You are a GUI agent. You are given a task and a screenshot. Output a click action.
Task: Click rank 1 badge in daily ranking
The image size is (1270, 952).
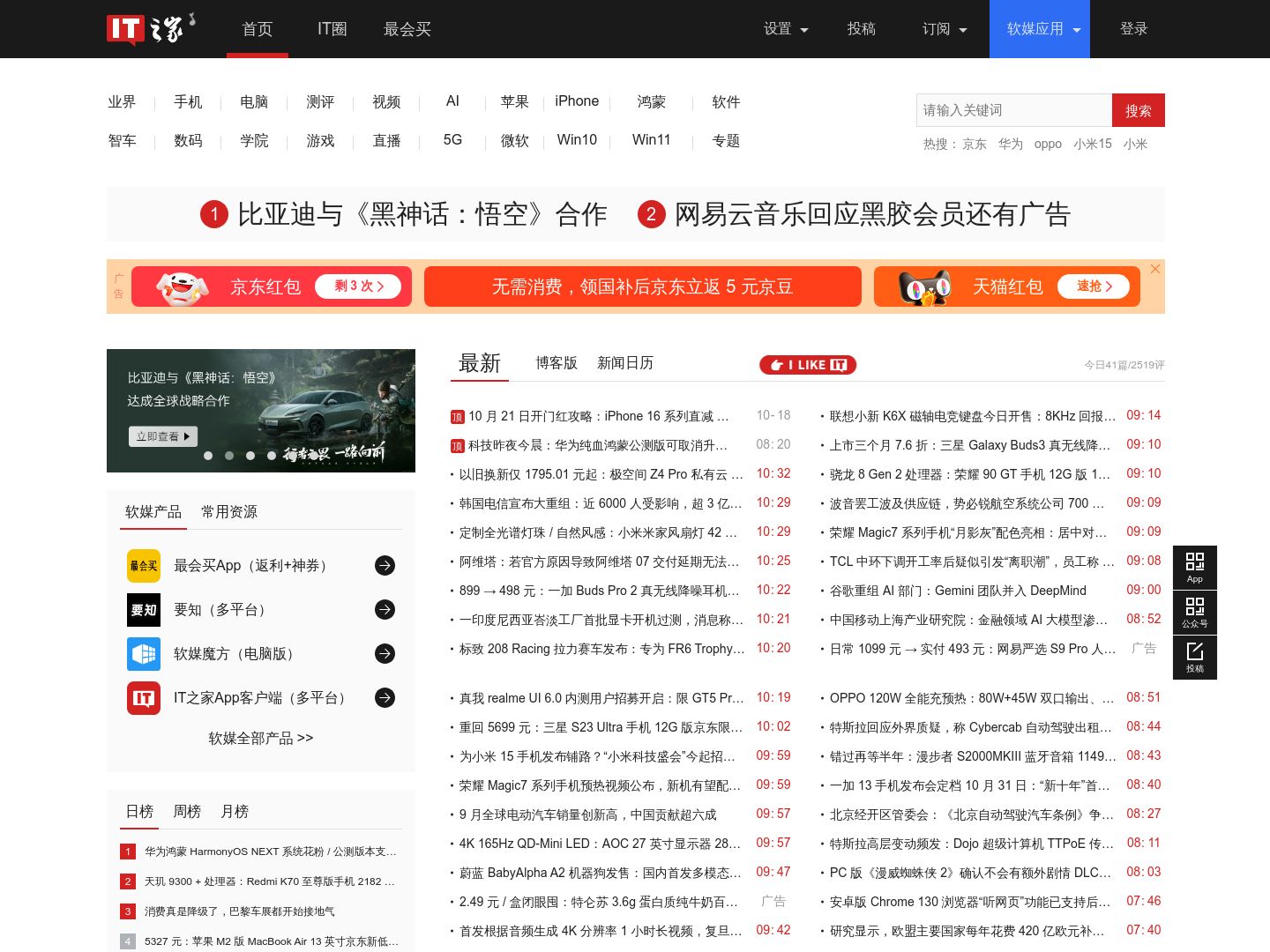pyautogui.click(x=128, y=852)
